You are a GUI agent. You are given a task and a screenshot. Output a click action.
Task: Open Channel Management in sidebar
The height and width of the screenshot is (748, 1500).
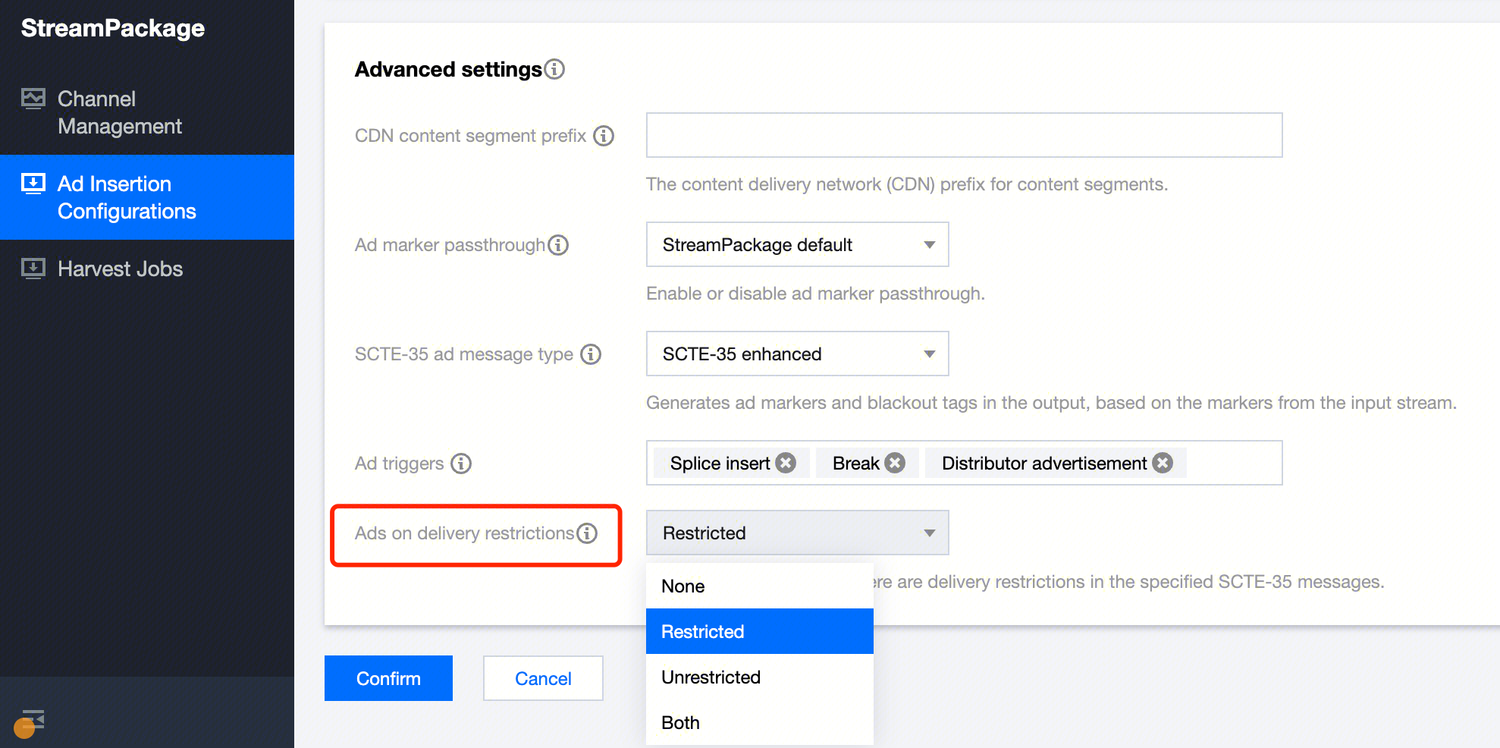(119, 113)
